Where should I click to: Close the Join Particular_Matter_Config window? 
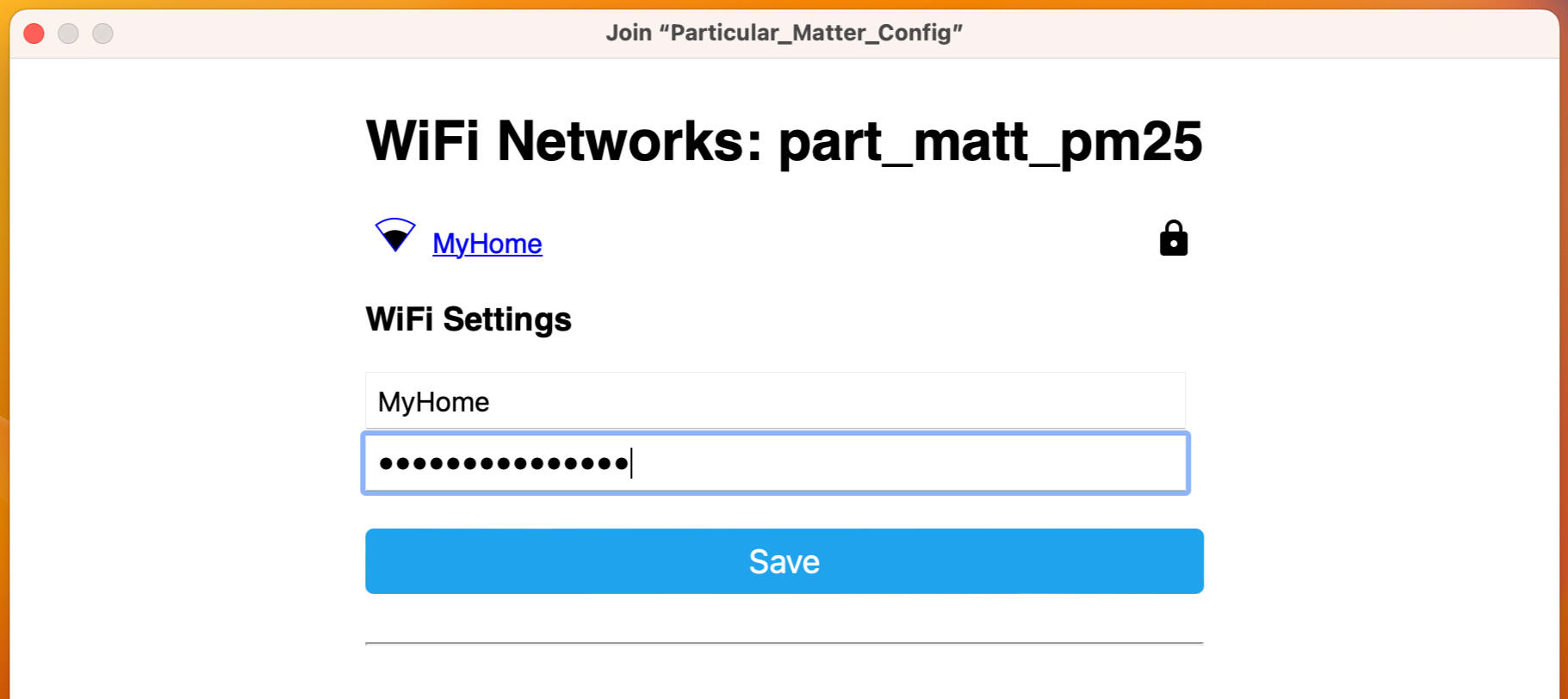click(x=34, y=34)
